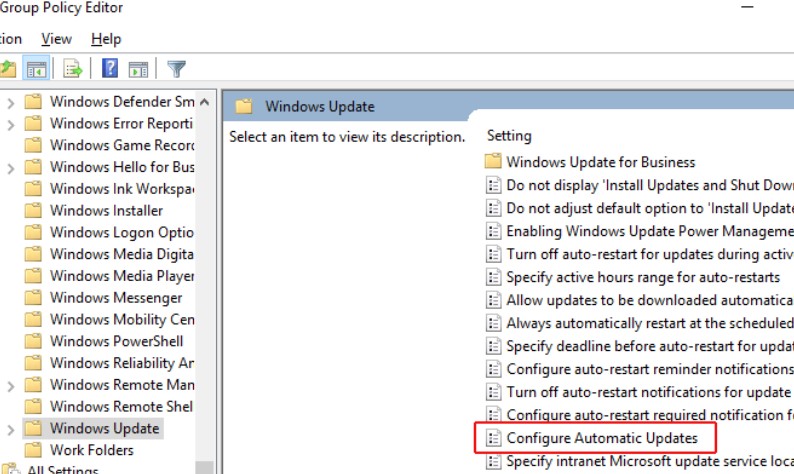
Task: Open the View menu
Action: point(56,39)
